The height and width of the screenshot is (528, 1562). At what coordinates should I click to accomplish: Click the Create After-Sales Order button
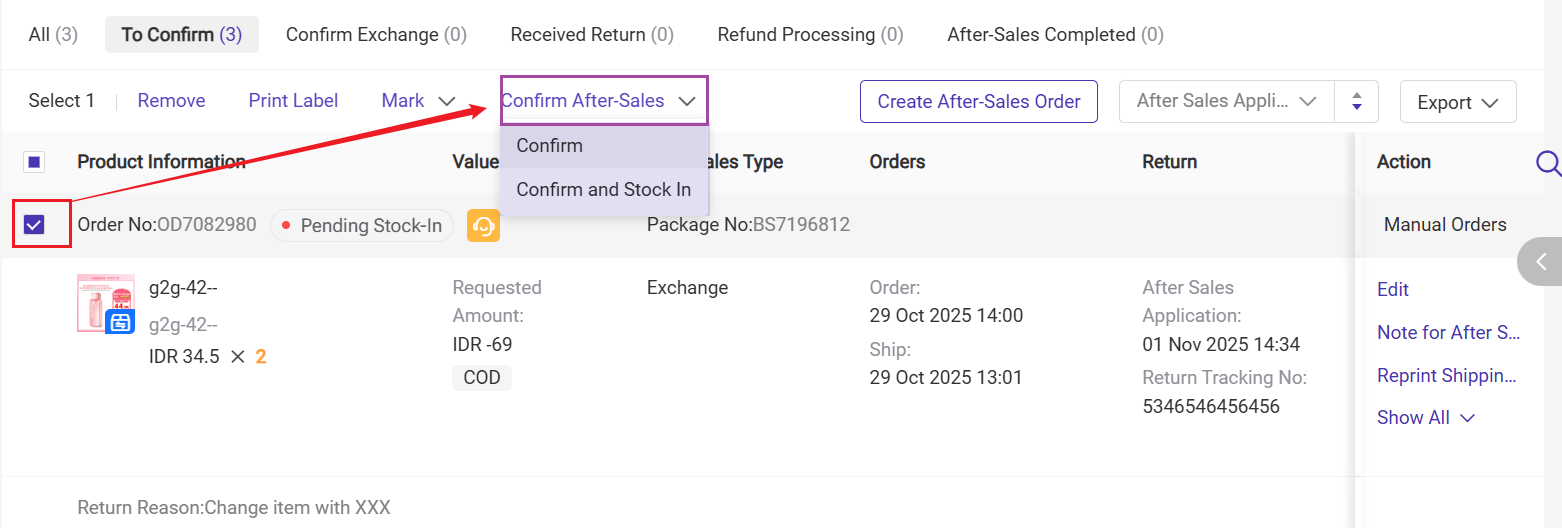pyautogui.click(x=978, y=102)
